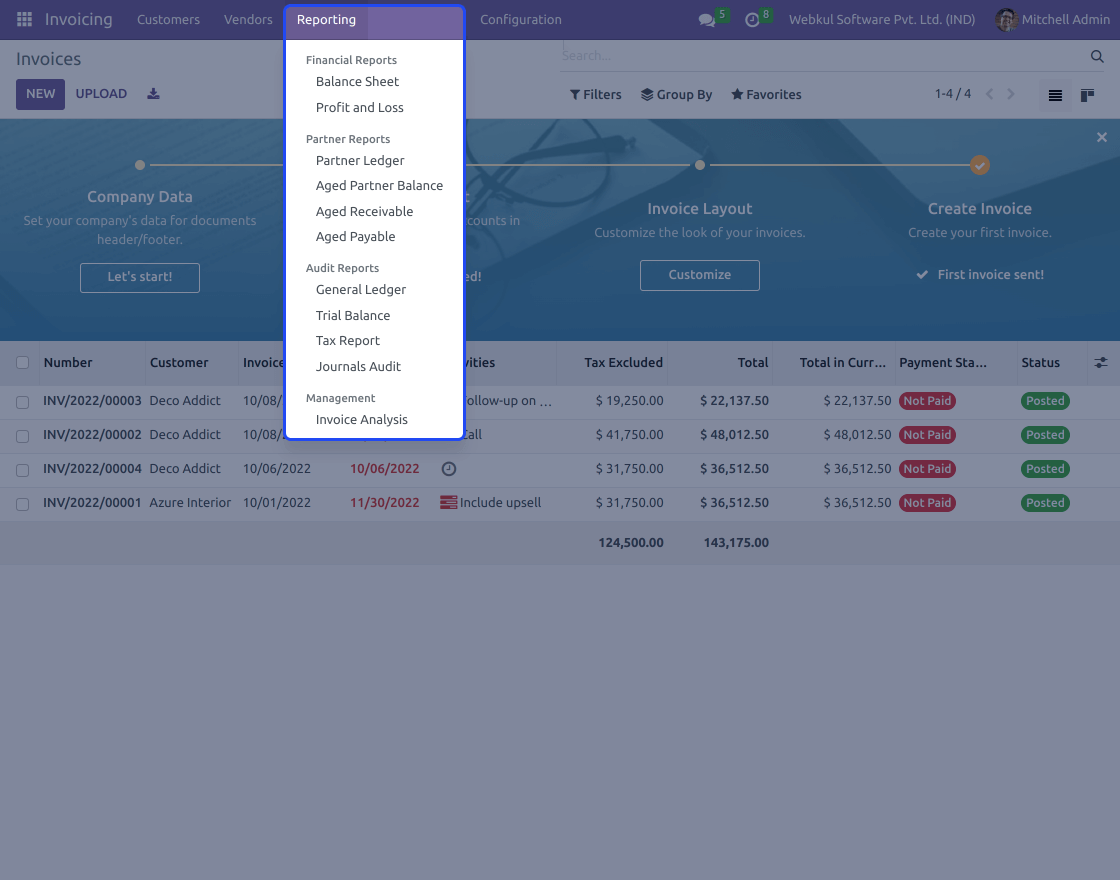This screenshot has width=1120, height=880.
Task: Close the onboarding banner
Action: (1102, 137)
